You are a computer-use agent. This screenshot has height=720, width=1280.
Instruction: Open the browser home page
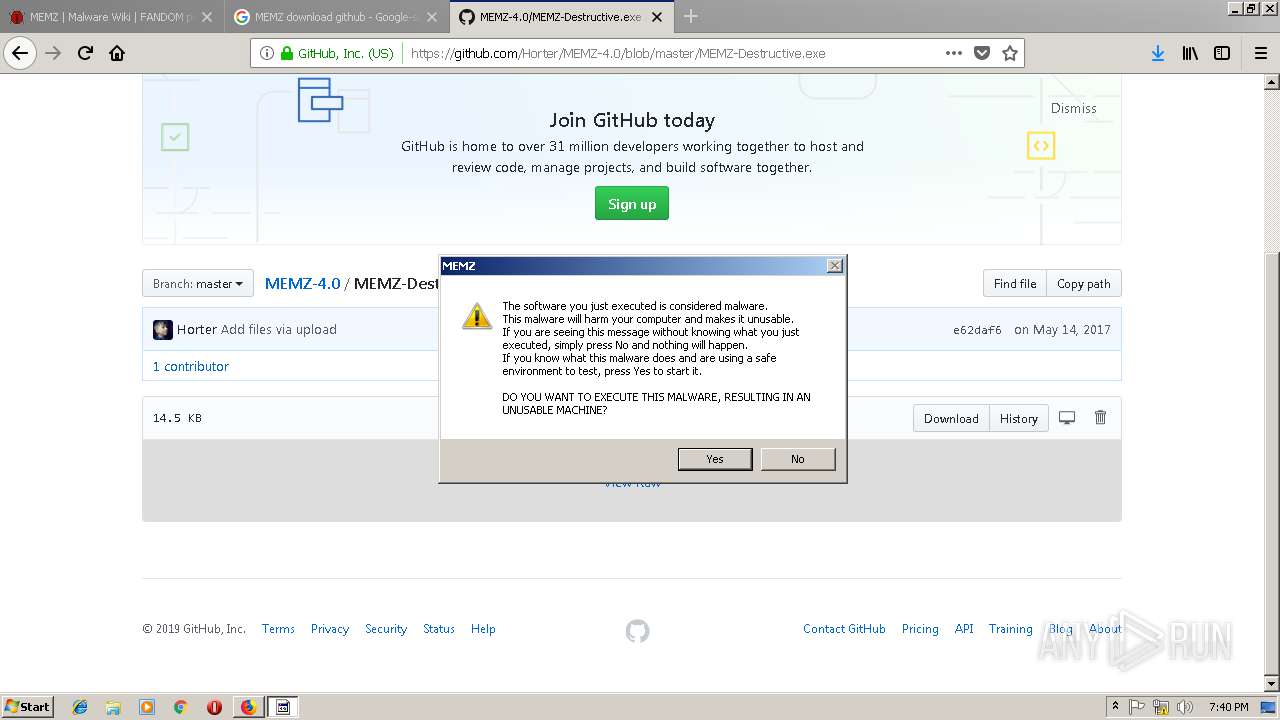pos(117,53)
